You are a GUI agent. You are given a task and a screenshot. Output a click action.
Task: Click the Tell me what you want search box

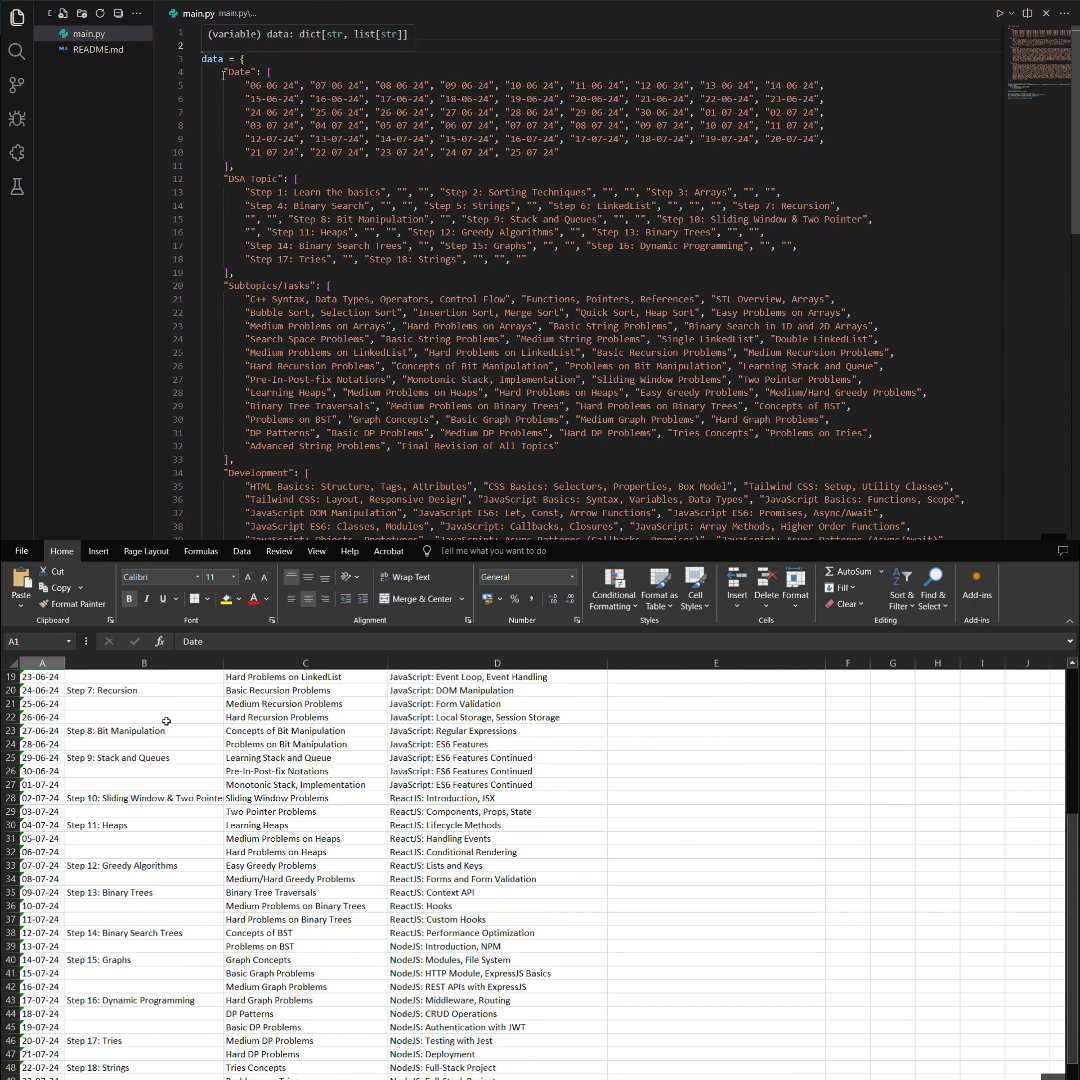(492, 551)
